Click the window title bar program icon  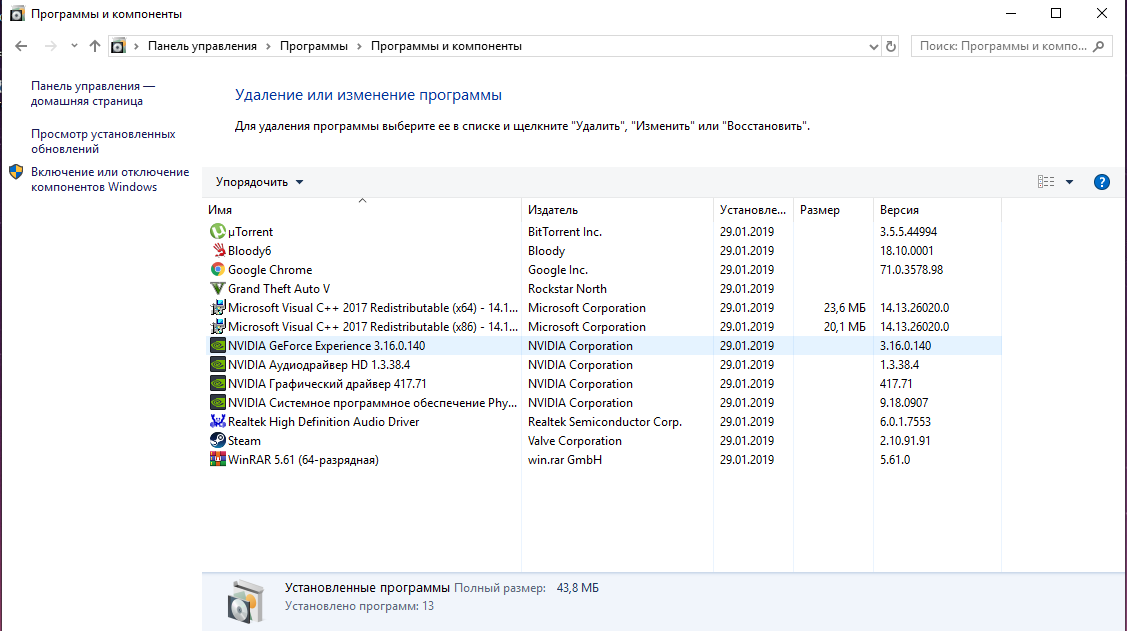tap(17, 14)
